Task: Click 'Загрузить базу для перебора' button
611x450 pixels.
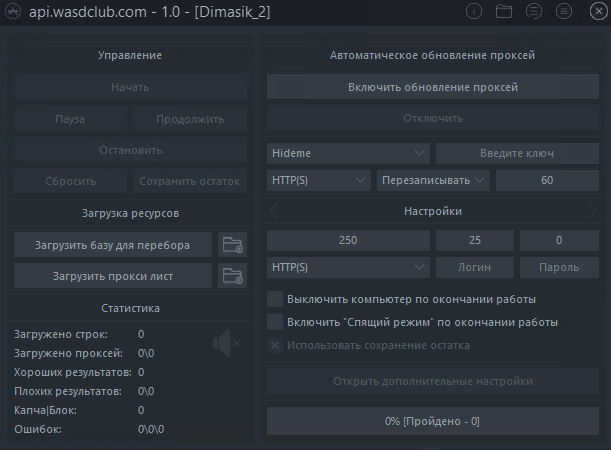Action: [113, 245]
